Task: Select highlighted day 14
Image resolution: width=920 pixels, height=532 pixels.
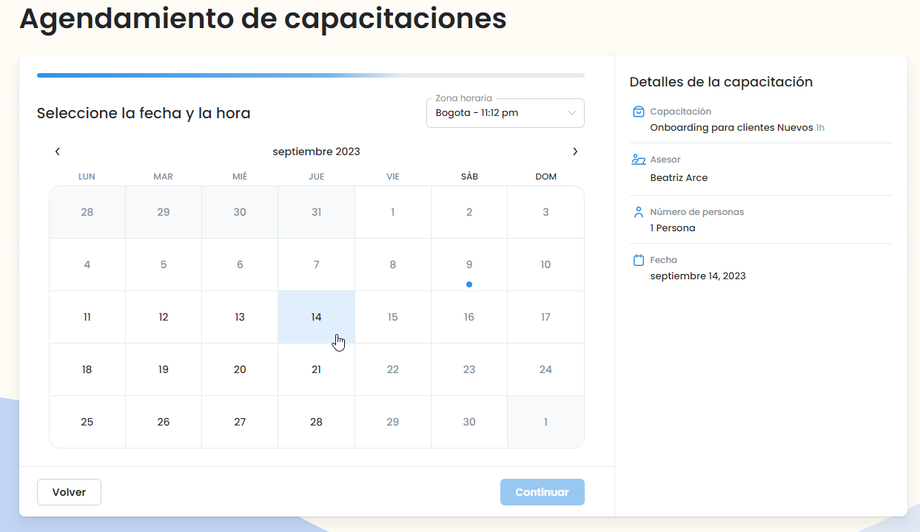Action: [x=316, y=317]
